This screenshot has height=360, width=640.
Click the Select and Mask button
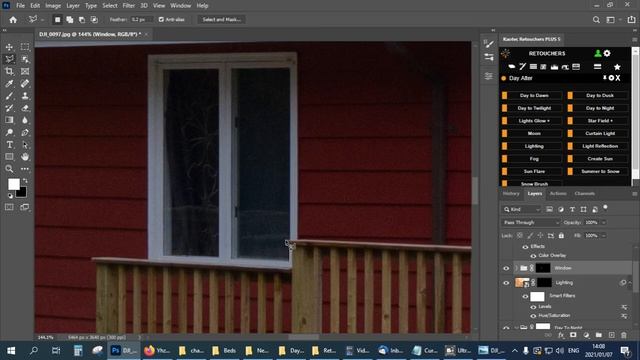222,20
